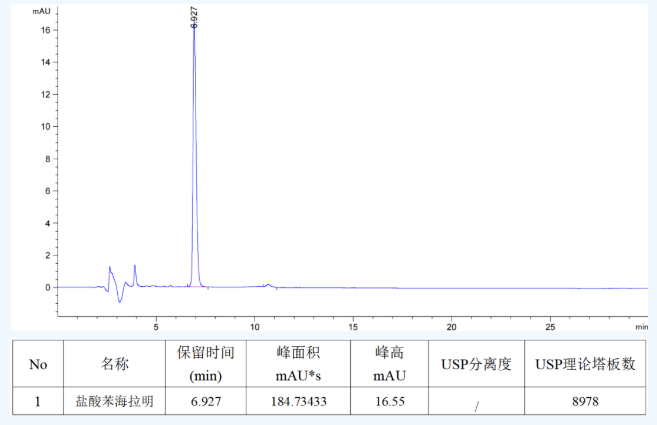Click the 184.73433 peak area cell
Viewport: 657px width, 425px height.
(x=299, y=402)
